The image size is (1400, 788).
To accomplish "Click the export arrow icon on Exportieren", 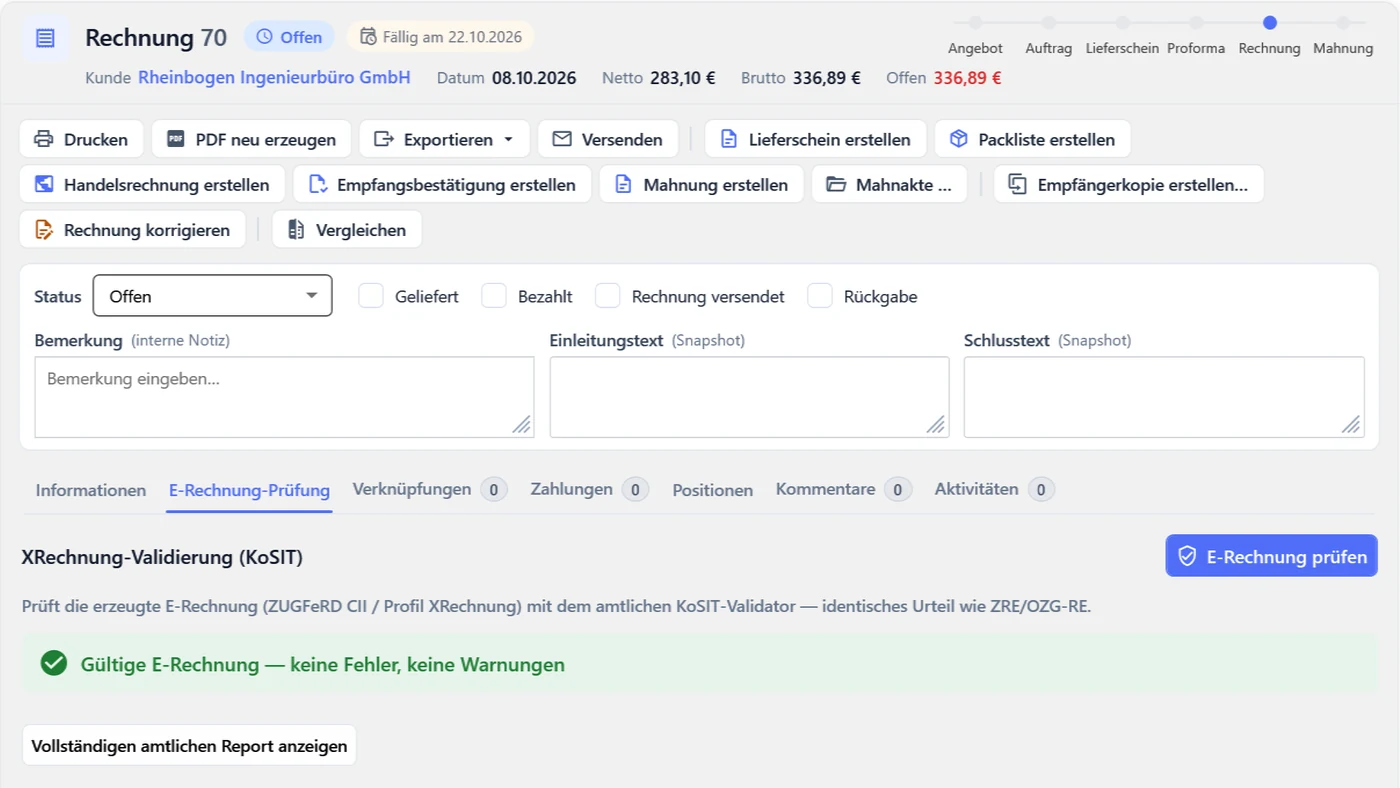I will 384,139.
